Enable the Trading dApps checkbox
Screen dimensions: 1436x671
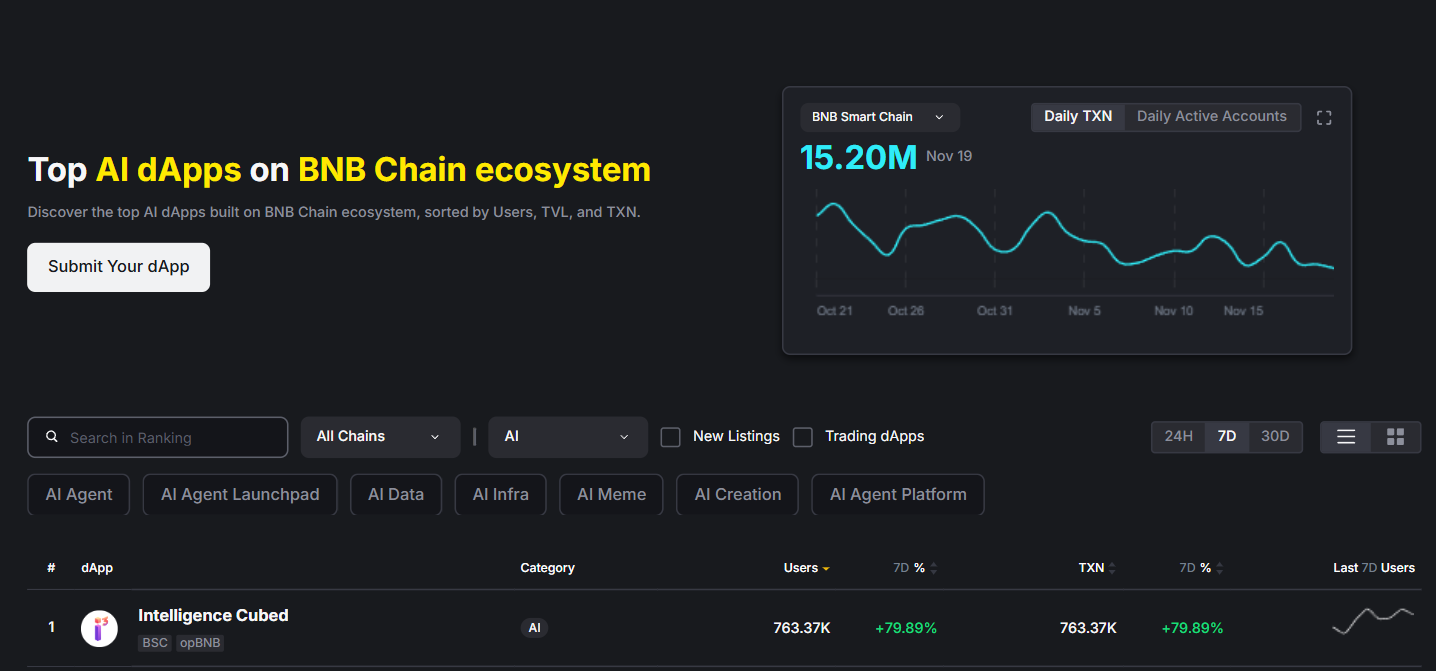tap(803, 437)
